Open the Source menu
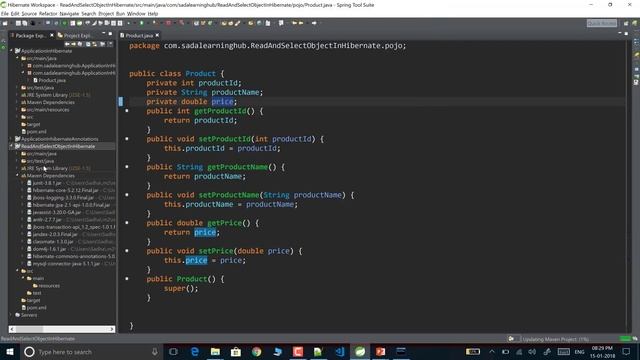The image size is (640, 360). tap(29, 13)
